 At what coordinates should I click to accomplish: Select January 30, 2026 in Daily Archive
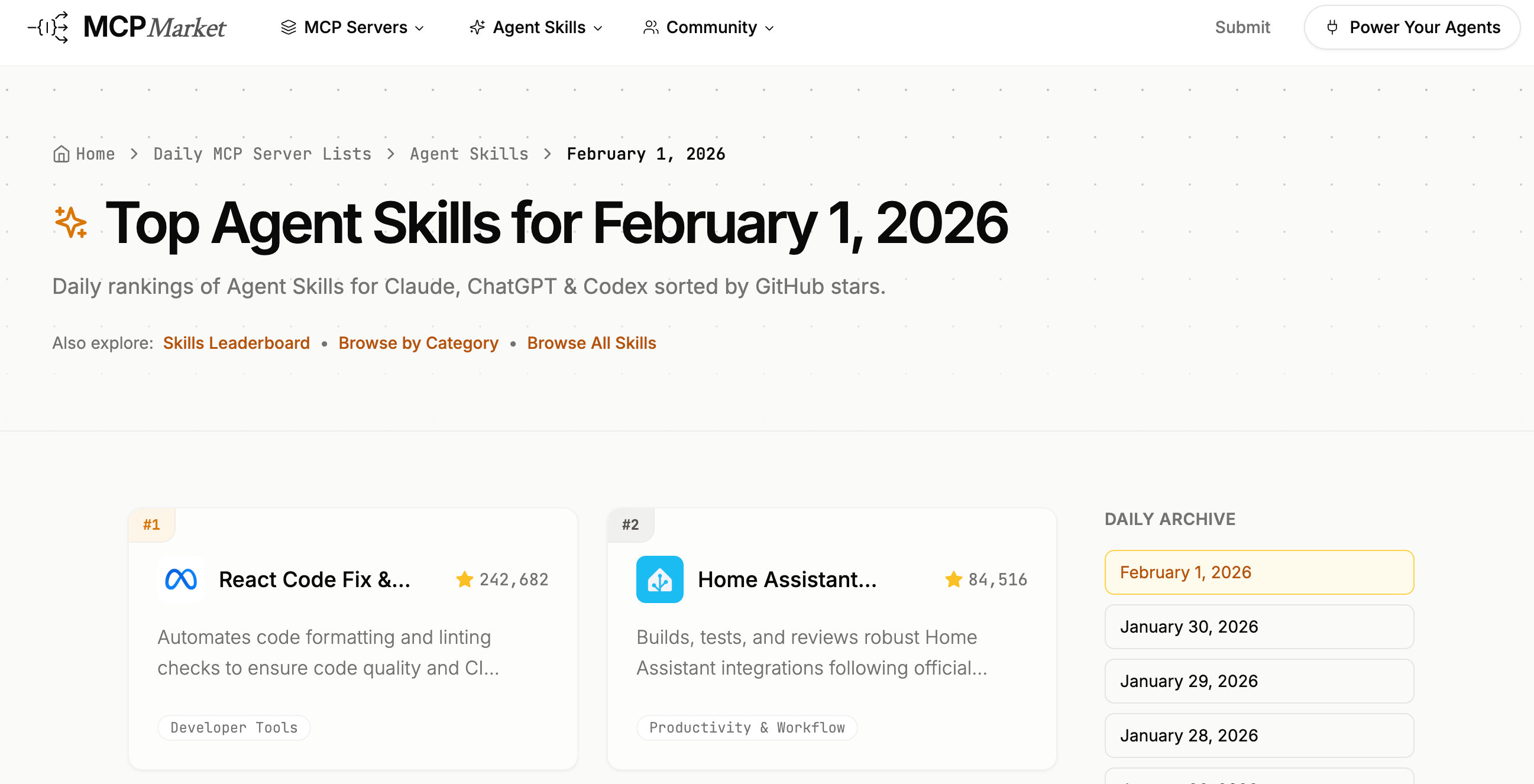(x=1258, y=627)
